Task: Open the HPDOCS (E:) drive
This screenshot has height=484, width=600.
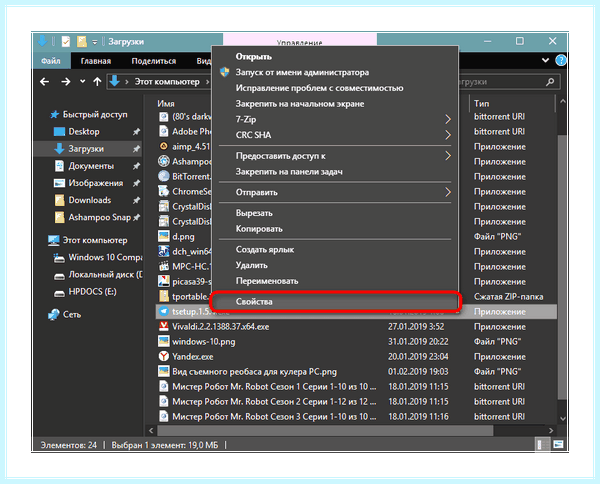Action: pos(92,292)
